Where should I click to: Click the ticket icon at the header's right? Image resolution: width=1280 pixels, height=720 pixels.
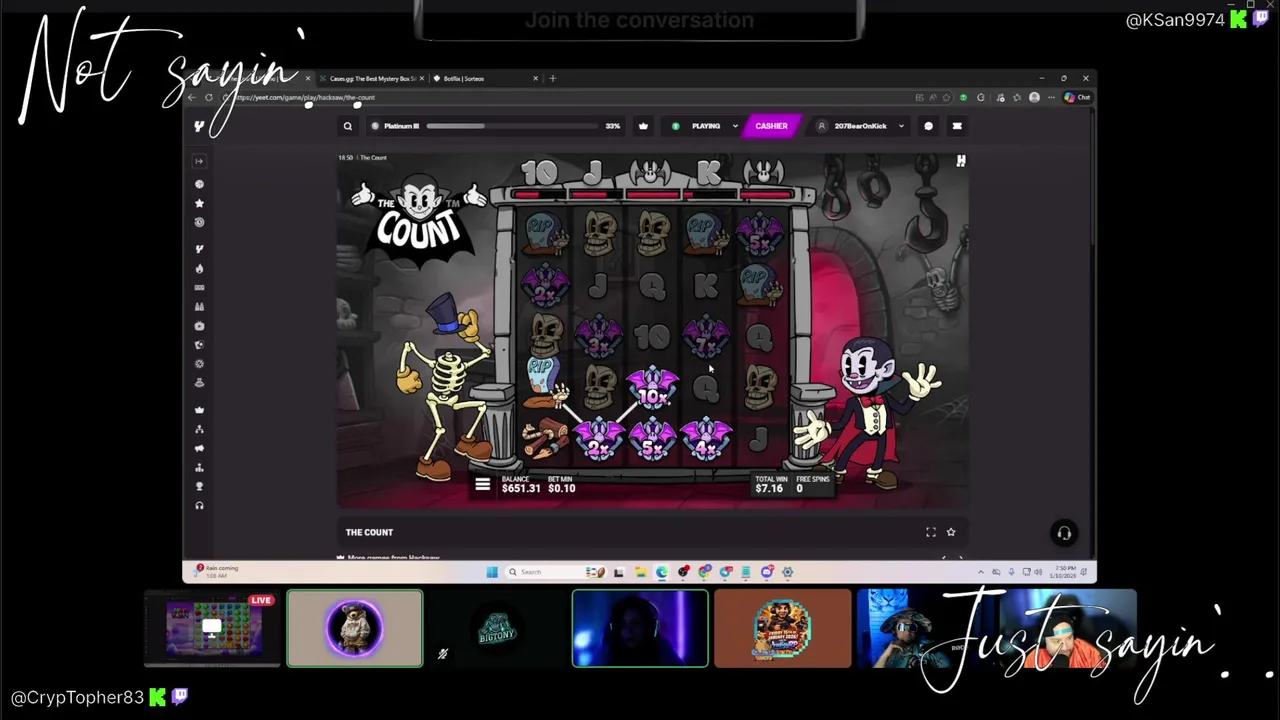957,126
